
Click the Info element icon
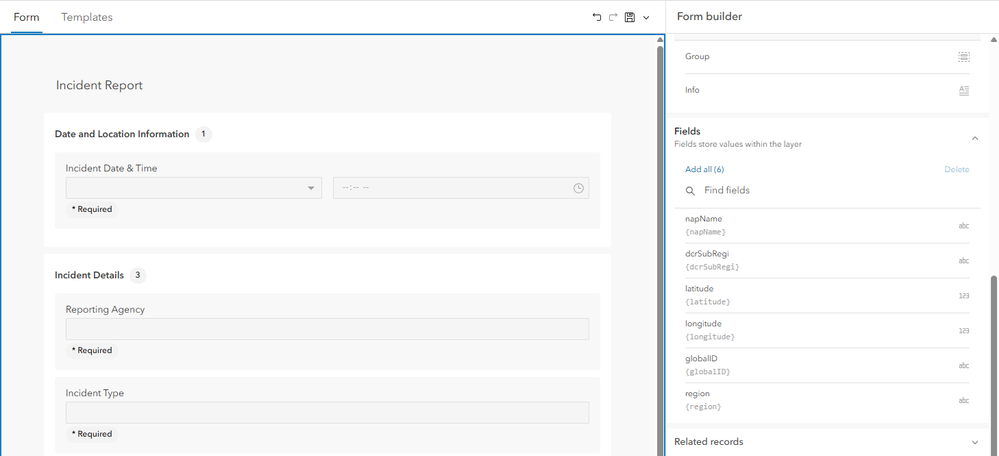(x=964, y=90)
